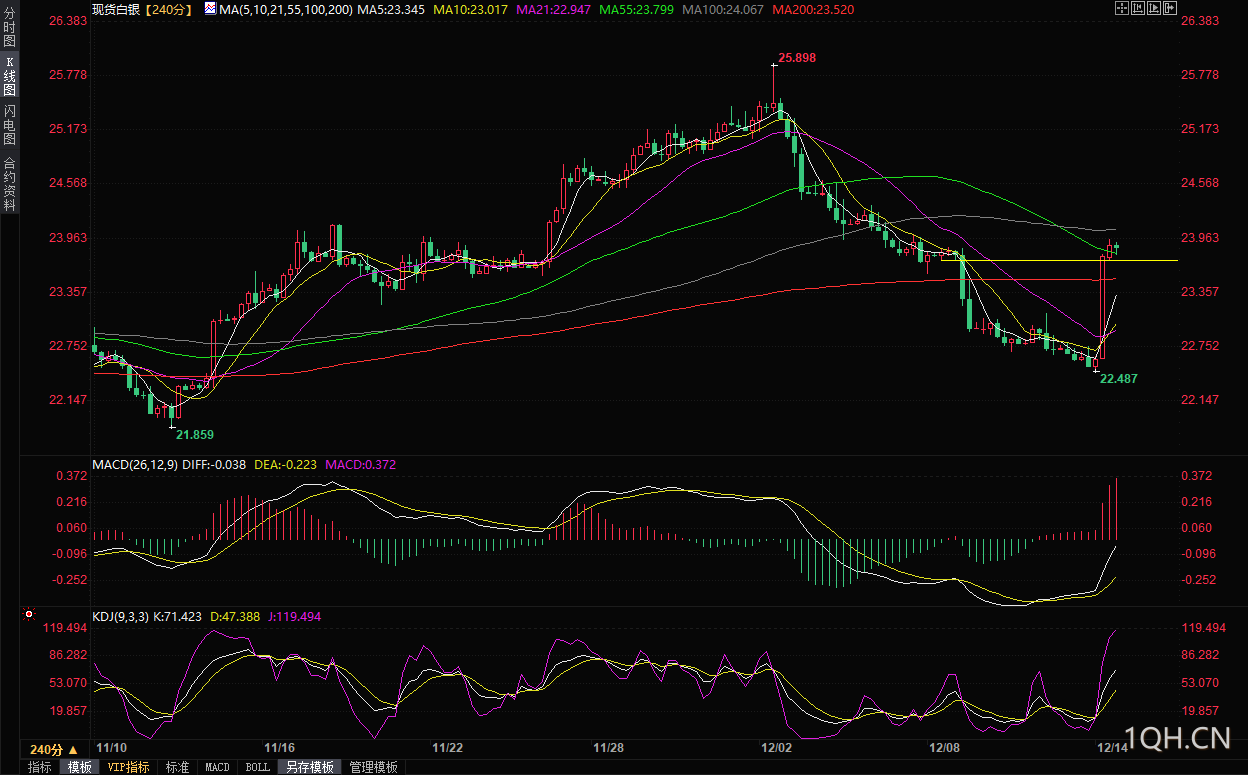
Task: Click the MACD(26,12,9) indicator label
Action: pyautogui.click(x=133, y=464)
